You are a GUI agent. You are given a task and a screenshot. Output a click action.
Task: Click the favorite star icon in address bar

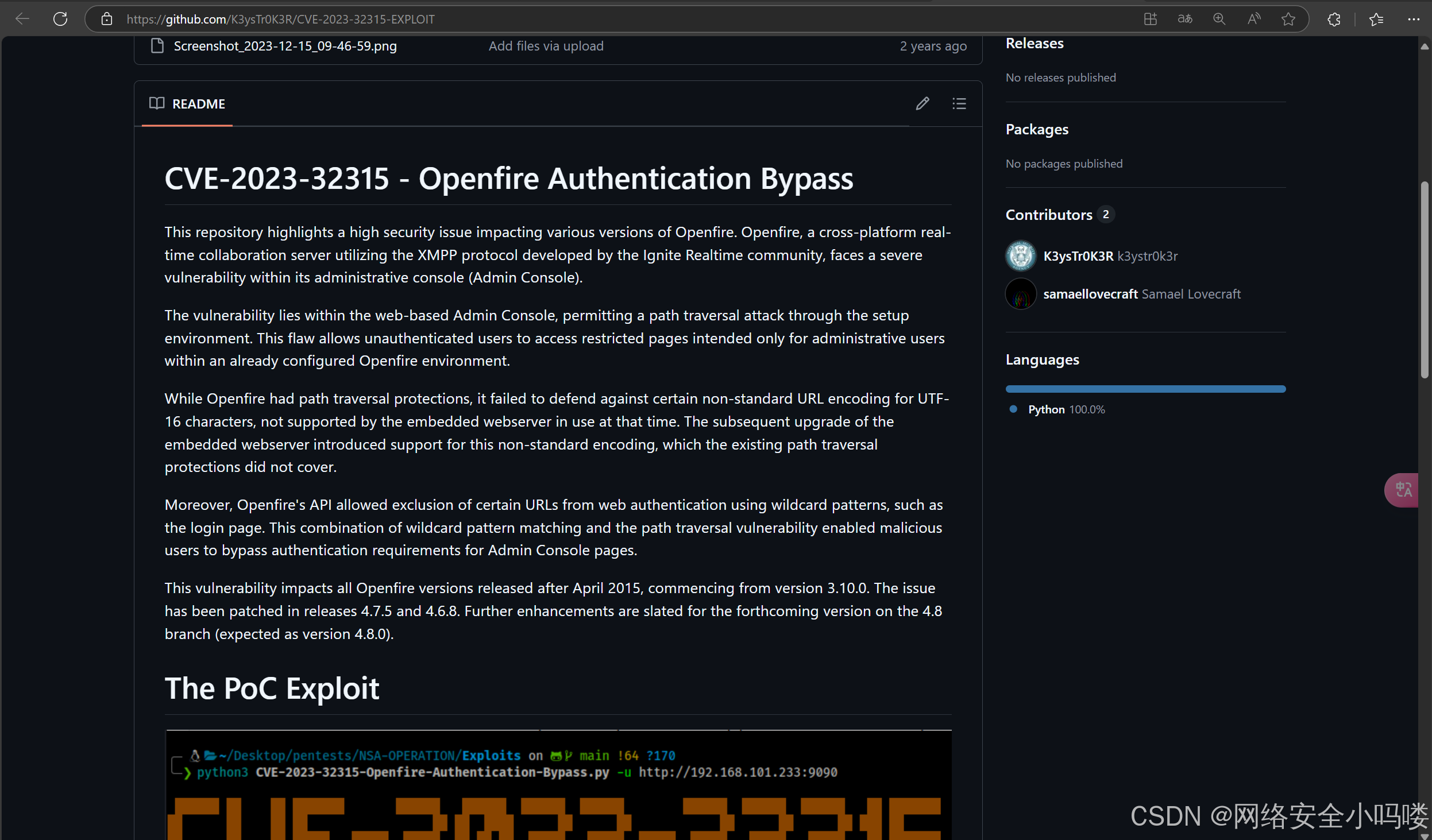[x=1288, y=19]
